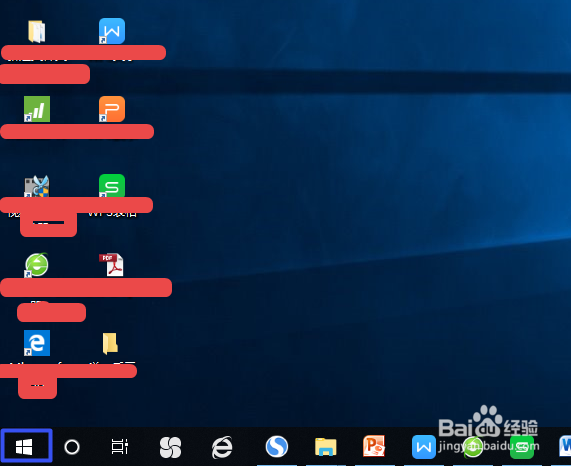Open PowerPoint from the taskbar
The width and height of the screenshot is (571, 466).
coord(374,446)
